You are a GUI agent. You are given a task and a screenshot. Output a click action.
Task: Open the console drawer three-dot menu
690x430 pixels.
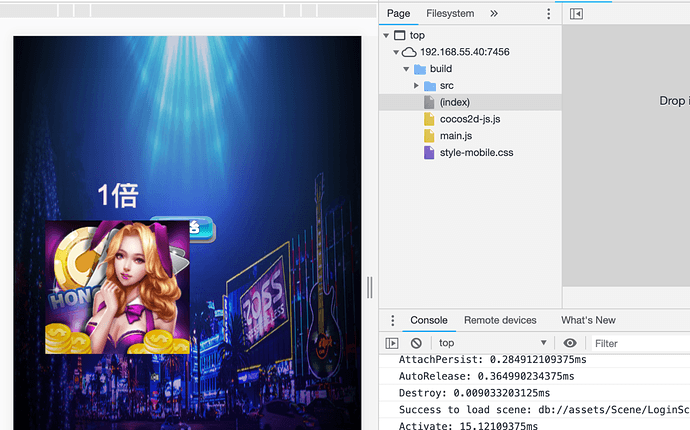(392, 320)
